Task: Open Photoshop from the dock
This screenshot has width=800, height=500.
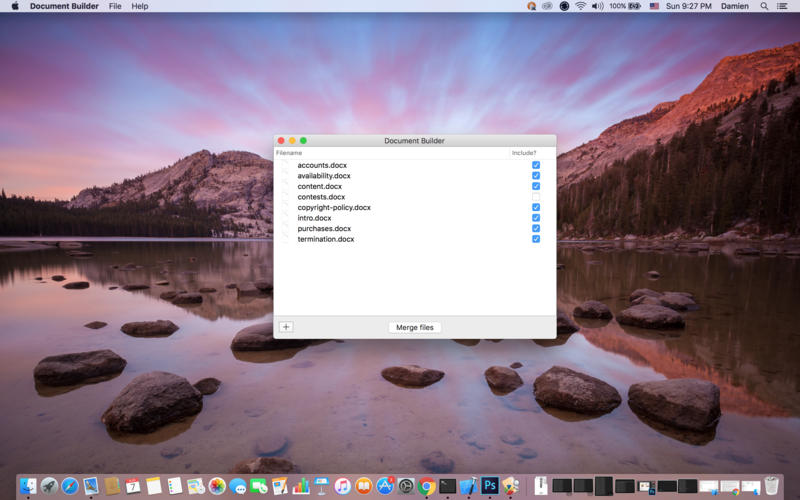Action: [x=490, y=486]
